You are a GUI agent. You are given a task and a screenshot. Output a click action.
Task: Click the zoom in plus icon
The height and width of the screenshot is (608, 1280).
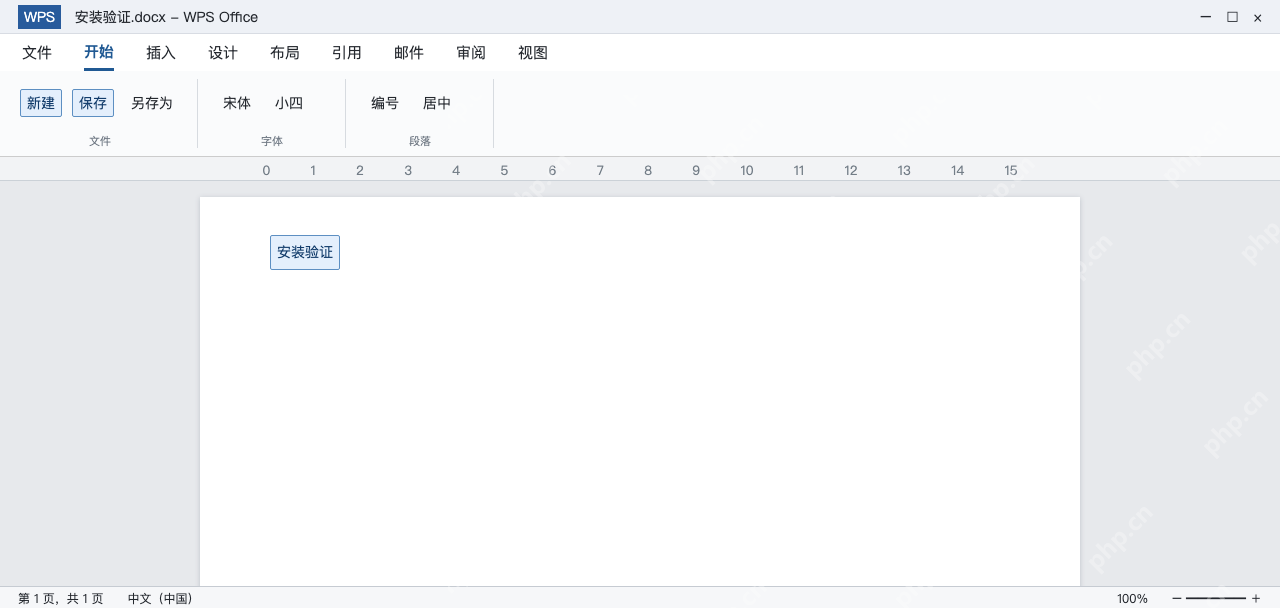pos(1256,598)
